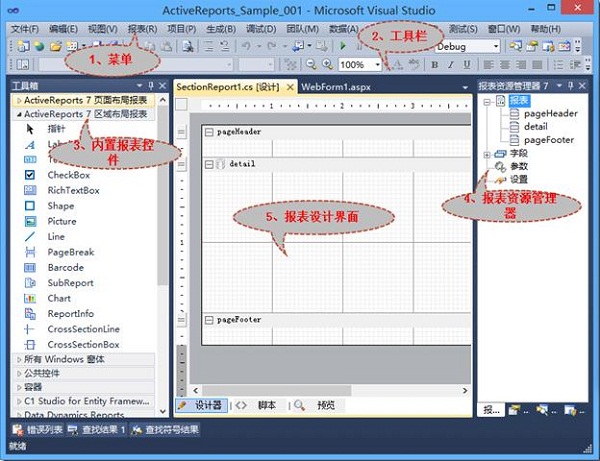This screenshot has width=600, height=461.
Task: Expand 所有 Windows 窗体 group
Action: point(19,360)
